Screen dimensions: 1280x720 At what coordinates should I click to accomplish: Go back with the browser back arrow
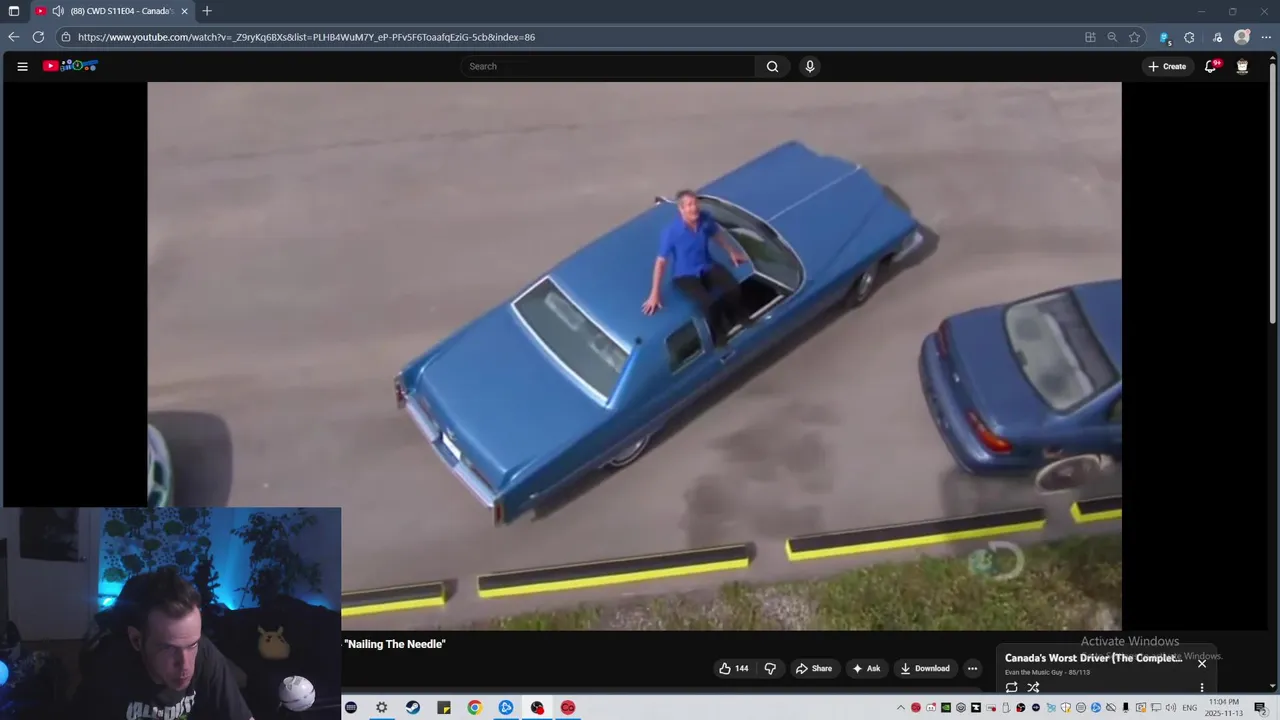pos(14,37)
